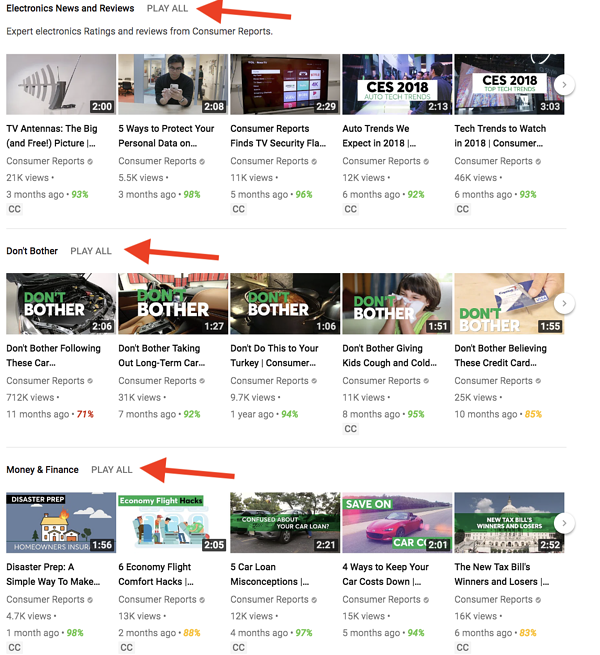This screenshot has width=600, height=655.
Task: Open TV Security Flaws video thumbnail
Action: [285, 84]
